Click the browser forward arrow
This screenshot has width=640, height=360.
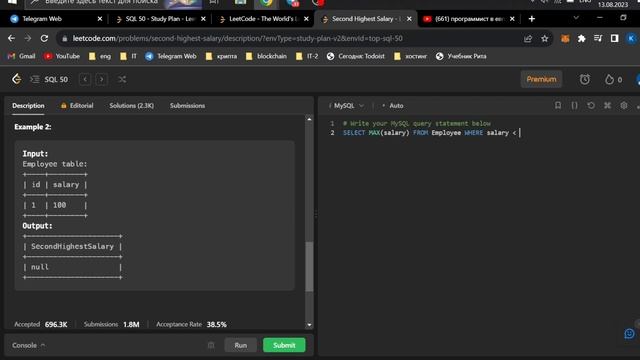pyautogui.click(x=28, y=38)
